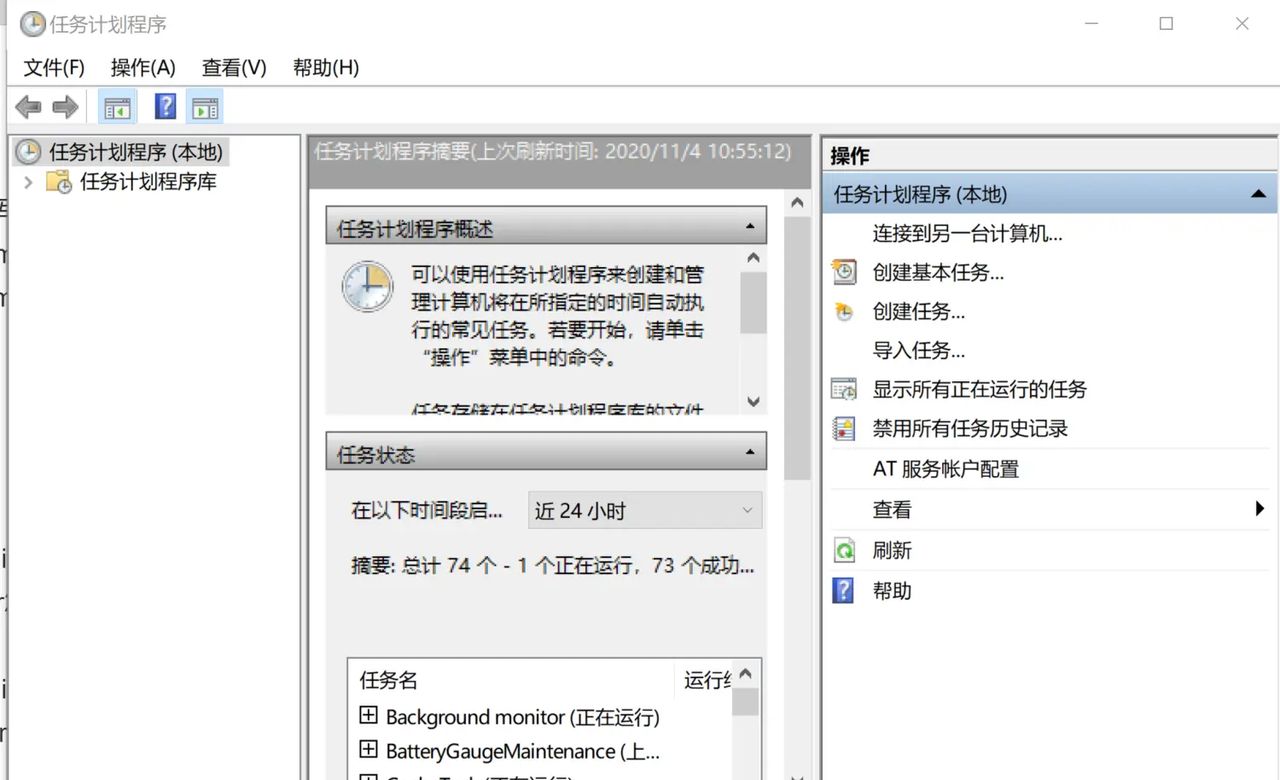The height and width of the screenshot is (780, 1280).
Task: Select the 创建任务 action icon
Action: (x=843, y=311)
